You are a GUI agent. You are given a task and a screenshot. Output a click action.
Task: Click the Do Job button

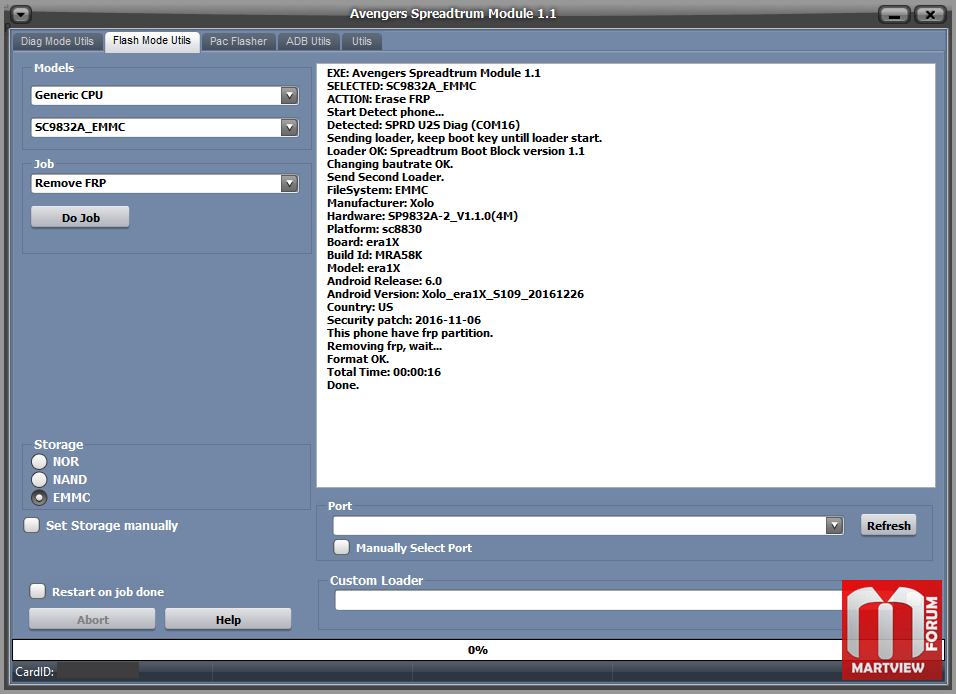pyautogui.click(x=80, y=217)
